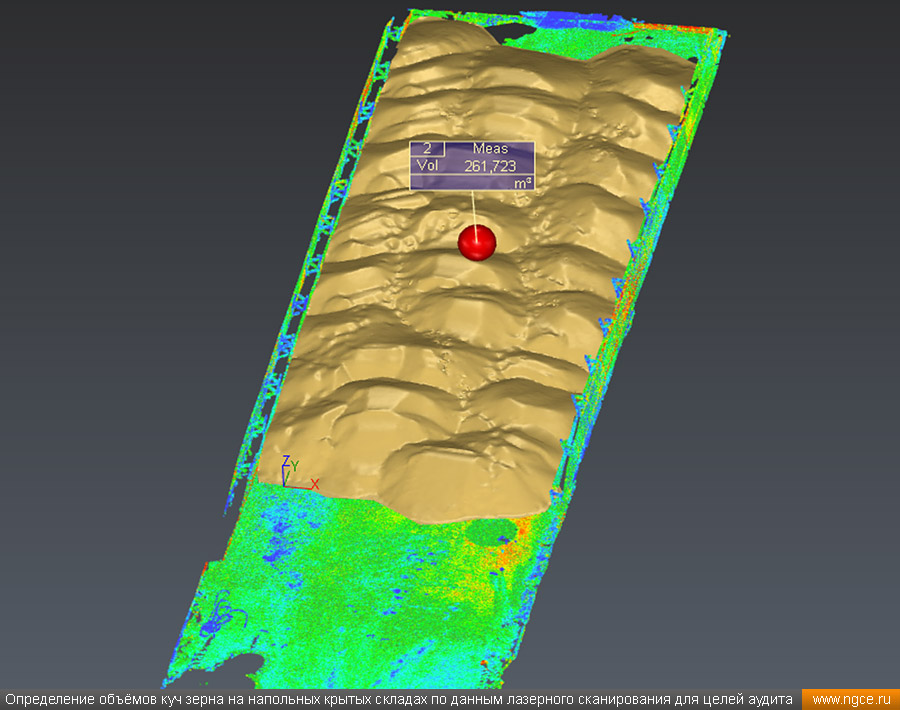900x710 pixels.
Task: Click the Russian caption text at bottom
Action: tap(400, 700)
